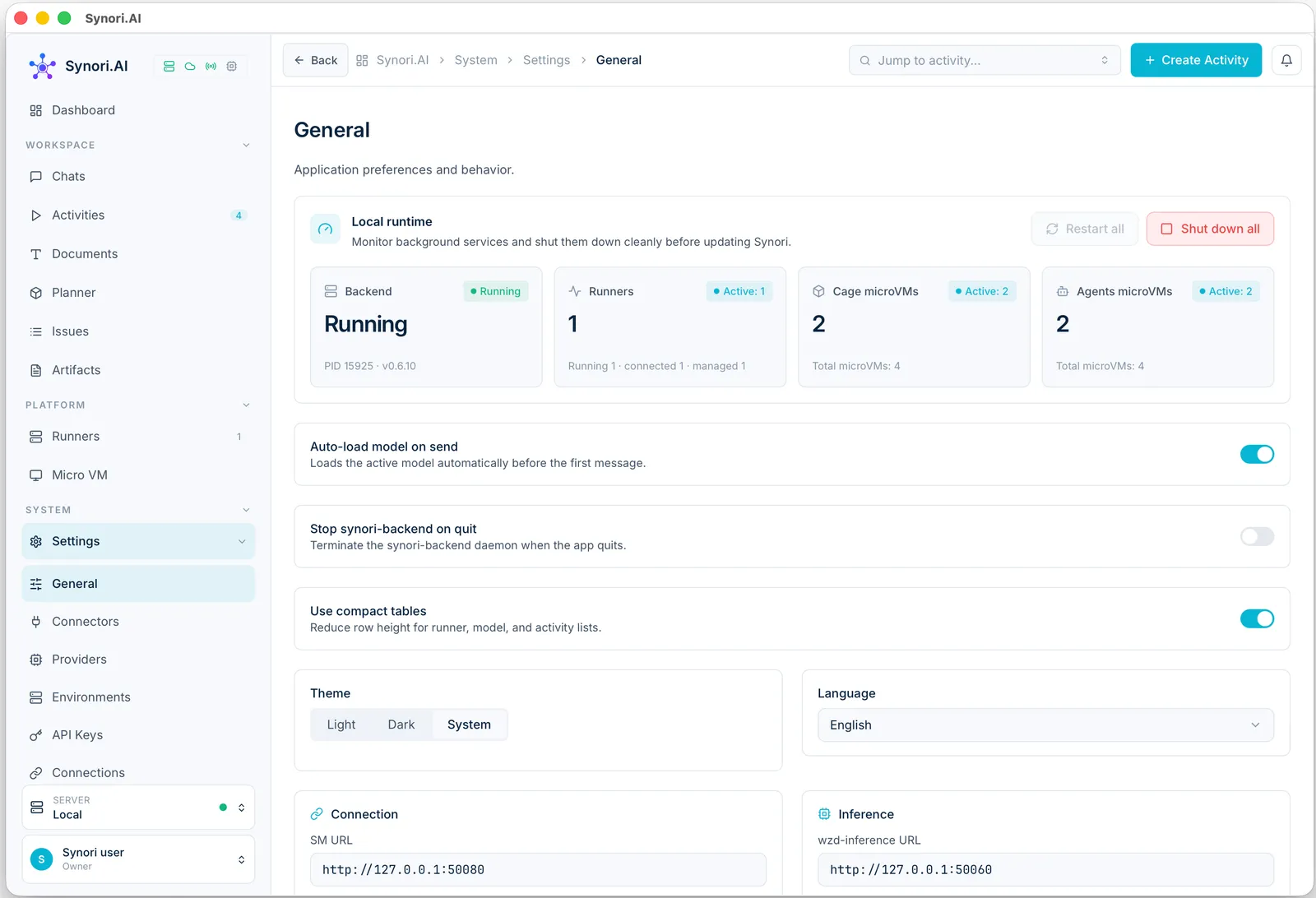The height and width of the screenshot is (898, 1316).
Task: Open the Language dropdown
Action: click(x=1045, y=725)
